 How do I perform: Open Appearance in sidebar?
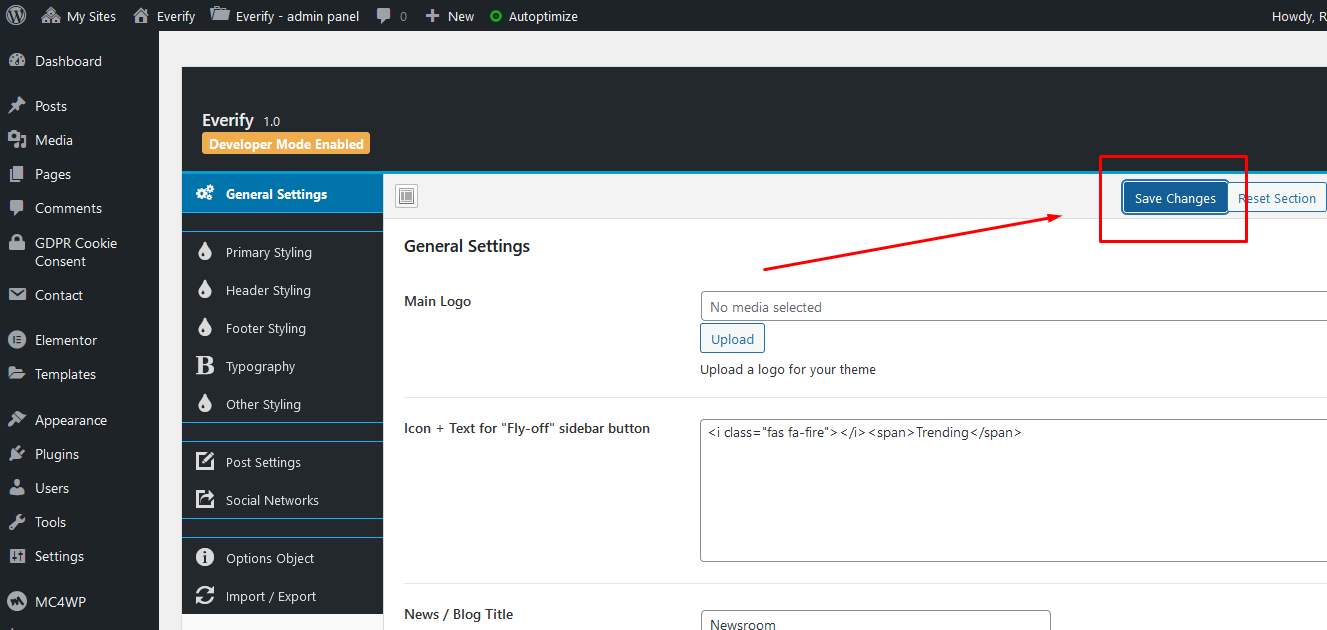coord(71,420)
